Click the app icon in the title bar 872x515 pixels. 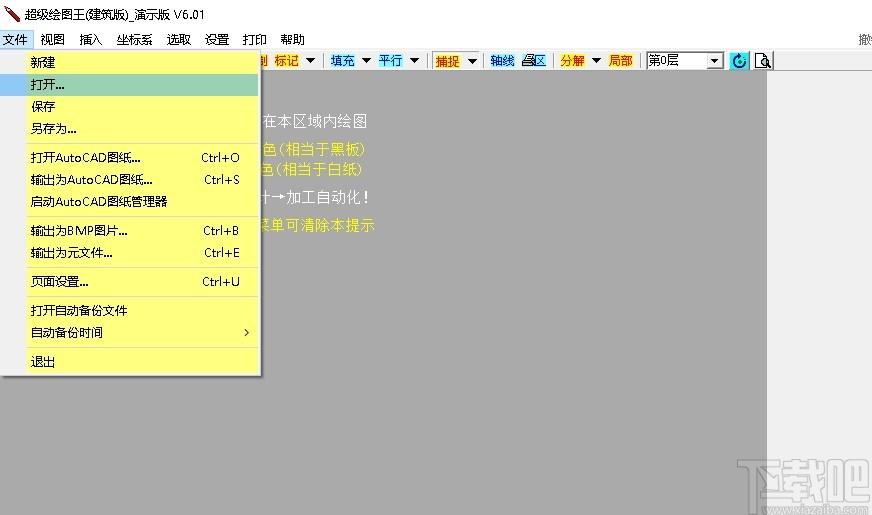tap(12, 13)
